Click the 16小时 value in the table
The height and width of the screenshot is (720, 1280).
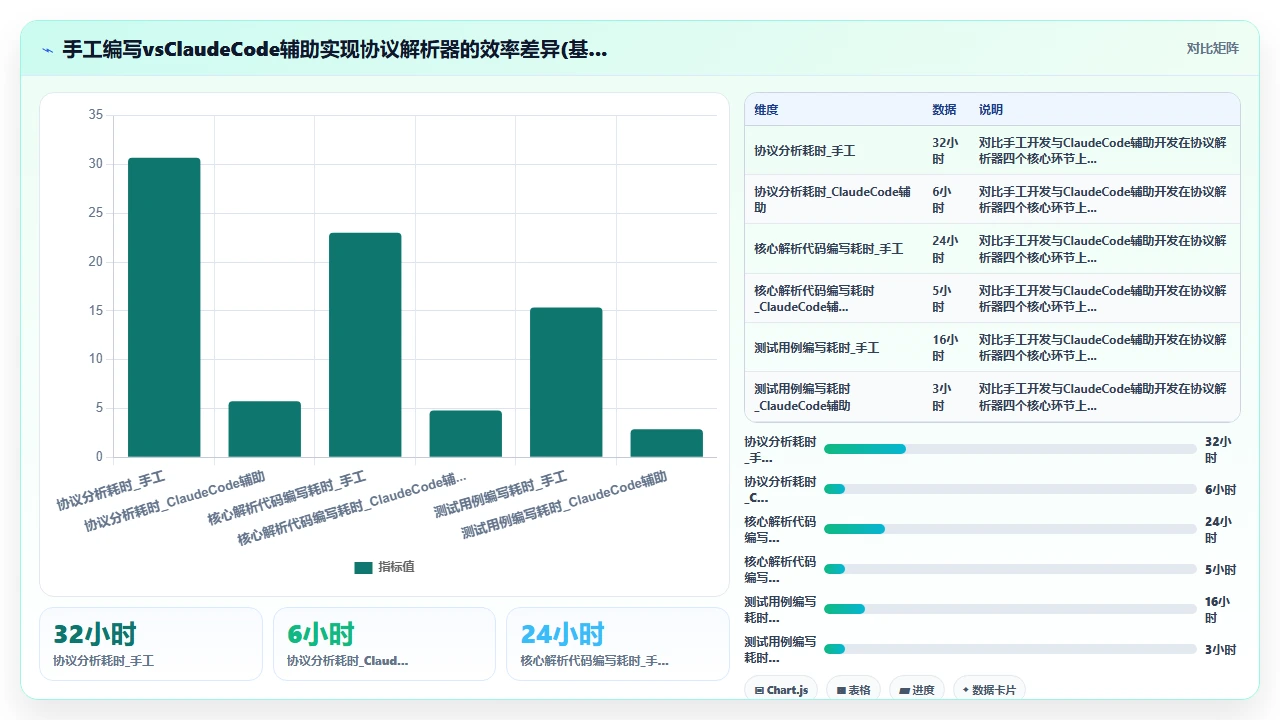[x=945, y=348]
